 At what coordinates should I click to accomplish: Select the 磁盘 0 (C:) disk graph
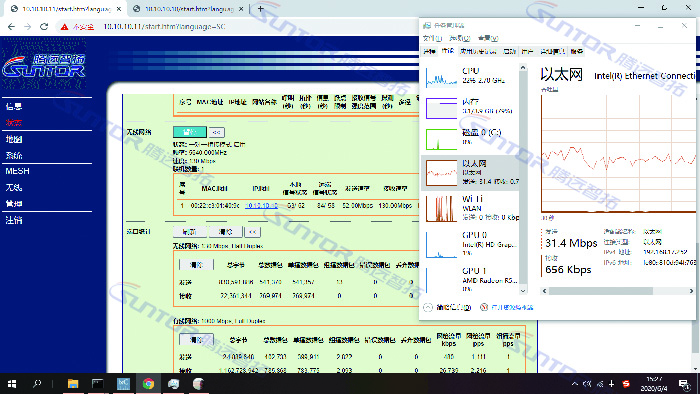471,138
